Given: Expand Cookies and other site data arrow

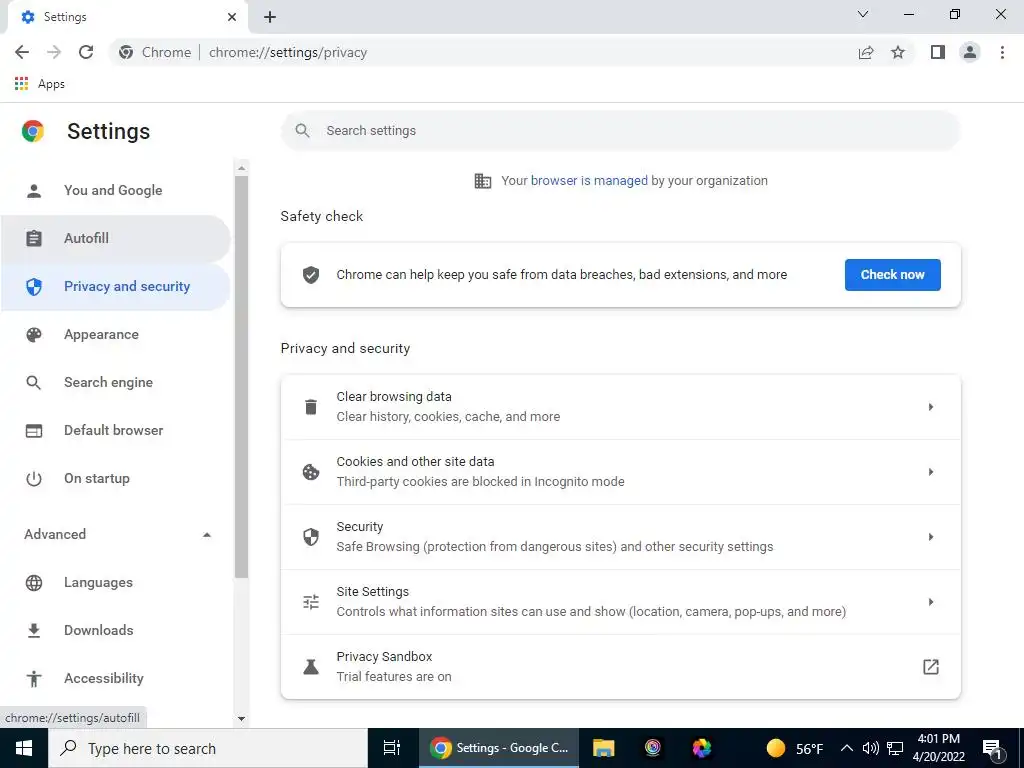Looking at the screenshot, I should pyautogui.click(x=931, y=472).
